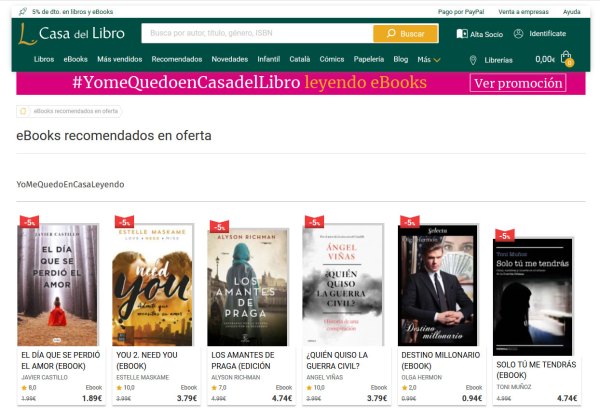600x417 pixels.
Task: Select the Más vendidos menu item
Action: click(x=119, y=59)
